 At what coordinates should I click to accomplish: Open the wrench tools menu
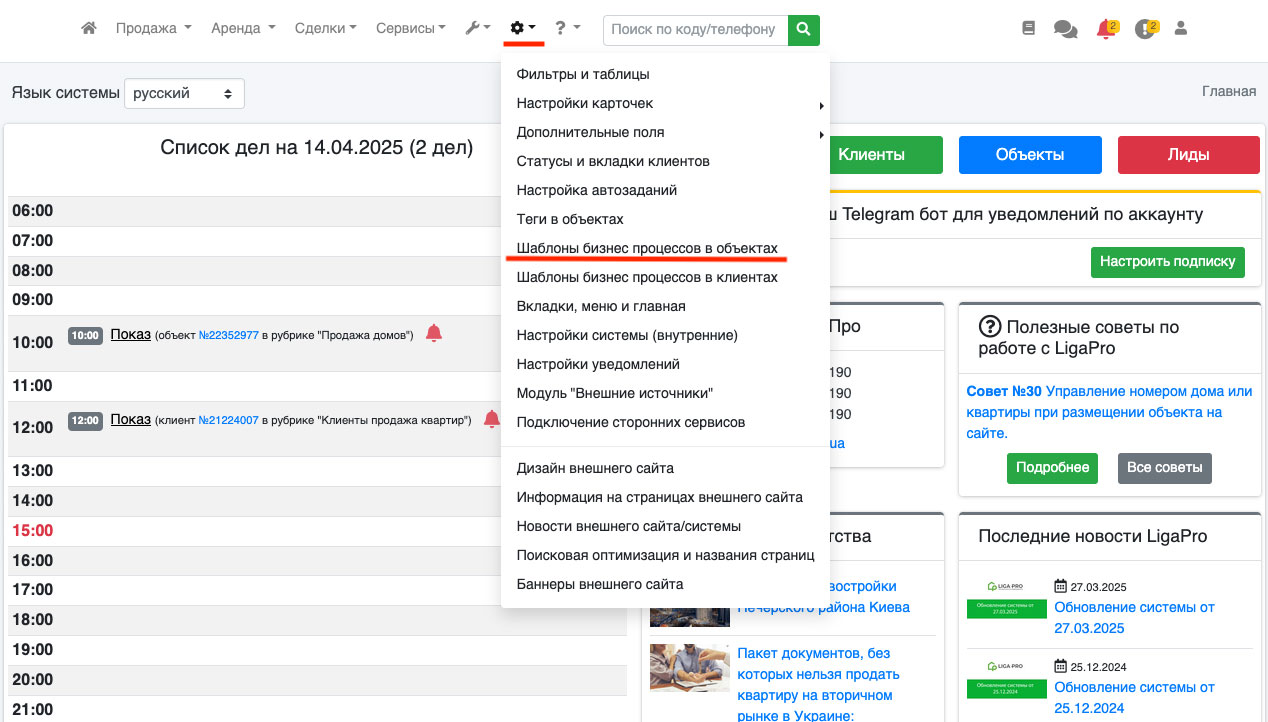tap(477, 29)
